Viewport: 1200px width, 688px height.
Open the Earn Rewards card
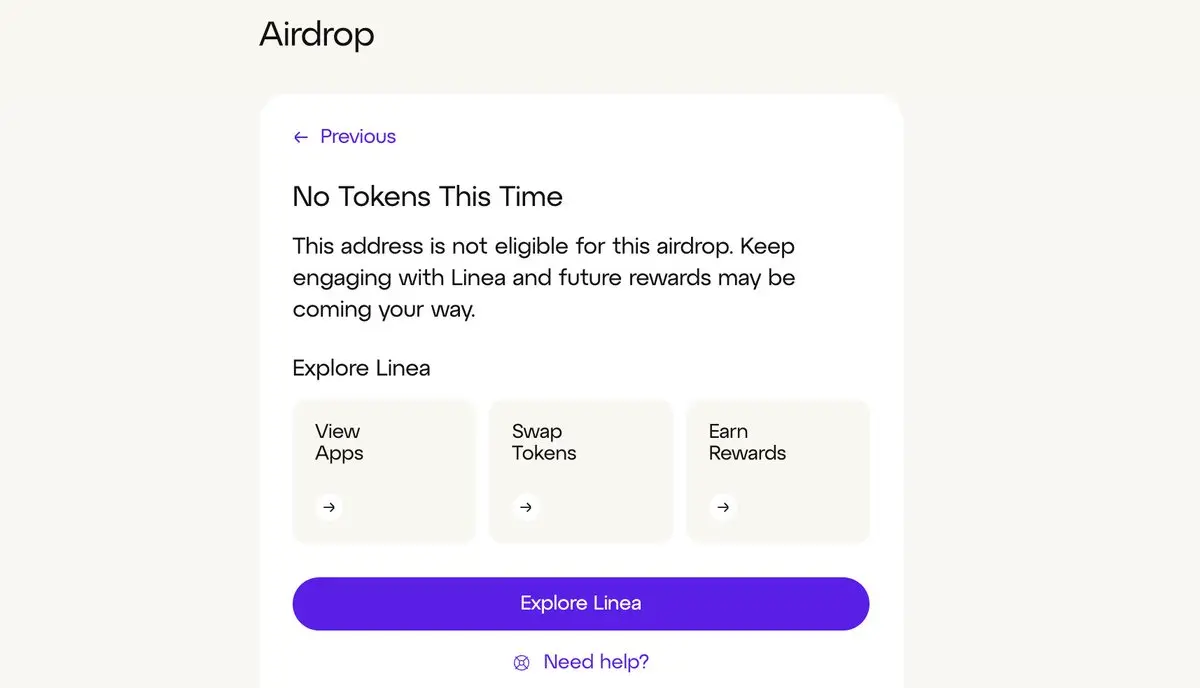[778, 471]
